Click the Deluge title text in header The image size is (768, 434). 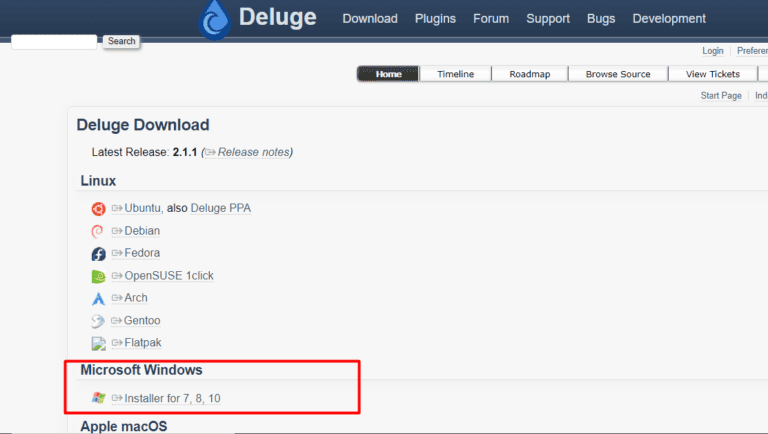(277, 17)
